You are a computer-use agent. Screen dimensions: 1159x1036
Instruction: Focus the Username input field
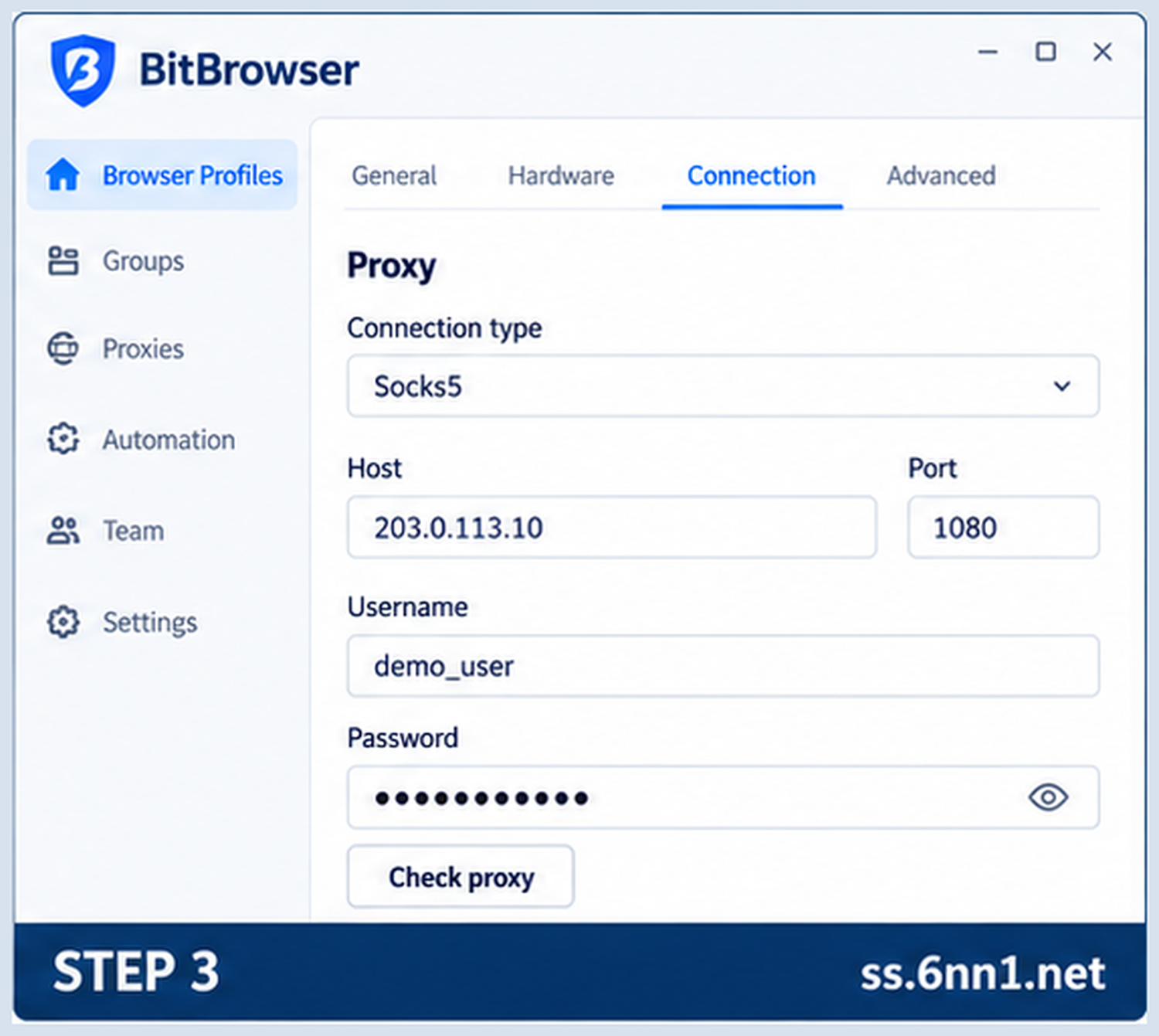tap(723, 666)
